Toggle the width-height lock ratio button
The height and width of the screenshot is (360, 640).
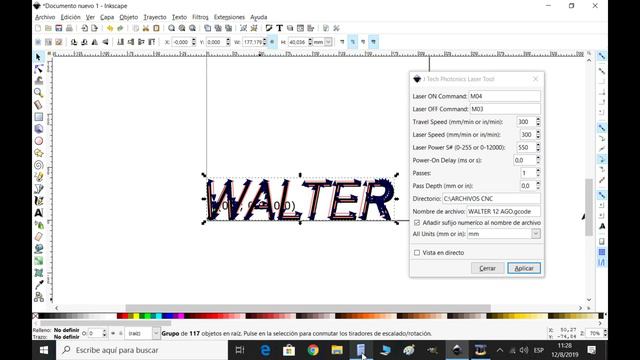click(x=272, y=42)
